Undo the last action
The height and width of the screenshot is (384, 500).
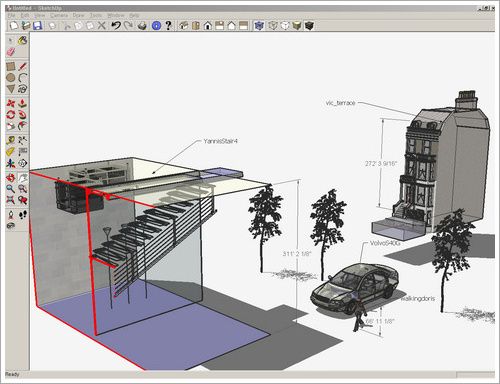(116, 25)
